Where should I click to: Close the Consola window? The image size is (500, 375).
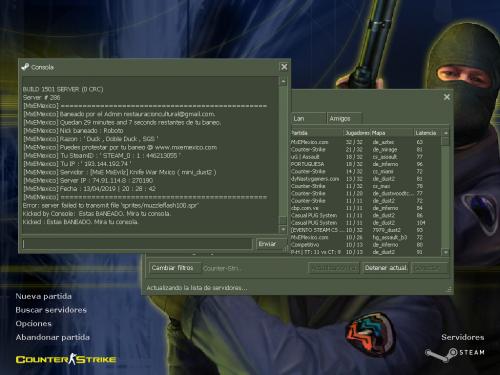284,67
